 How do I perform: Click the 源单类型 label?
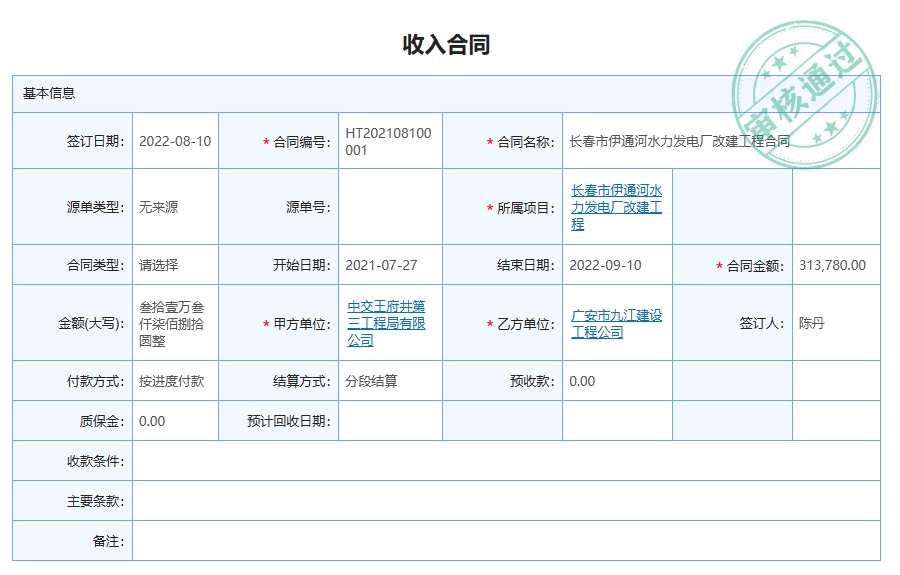(x=95, y=207)
